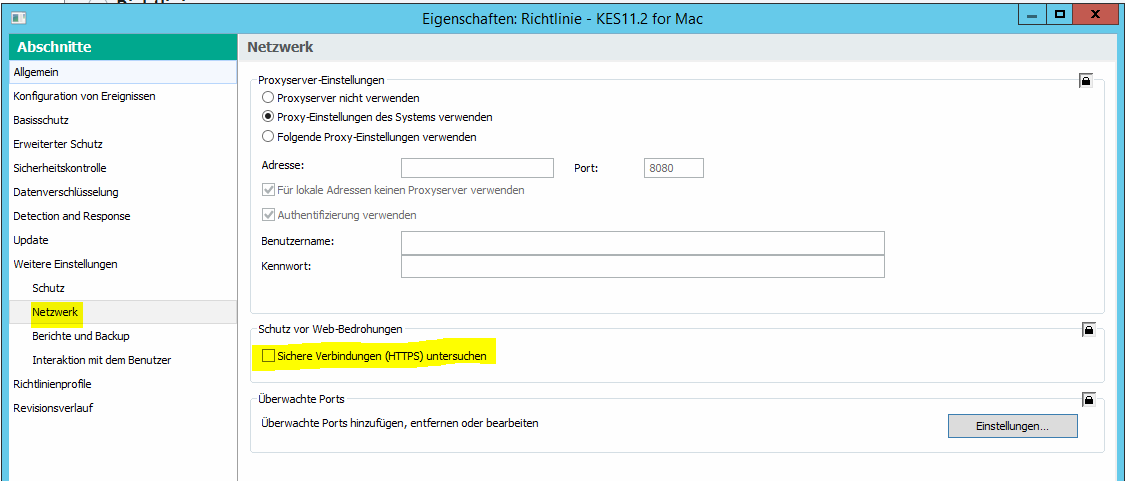This screenshot has width=1125, height=481.
Task: Focus the Benutzername text field
Action: click(x=643, y=243)
